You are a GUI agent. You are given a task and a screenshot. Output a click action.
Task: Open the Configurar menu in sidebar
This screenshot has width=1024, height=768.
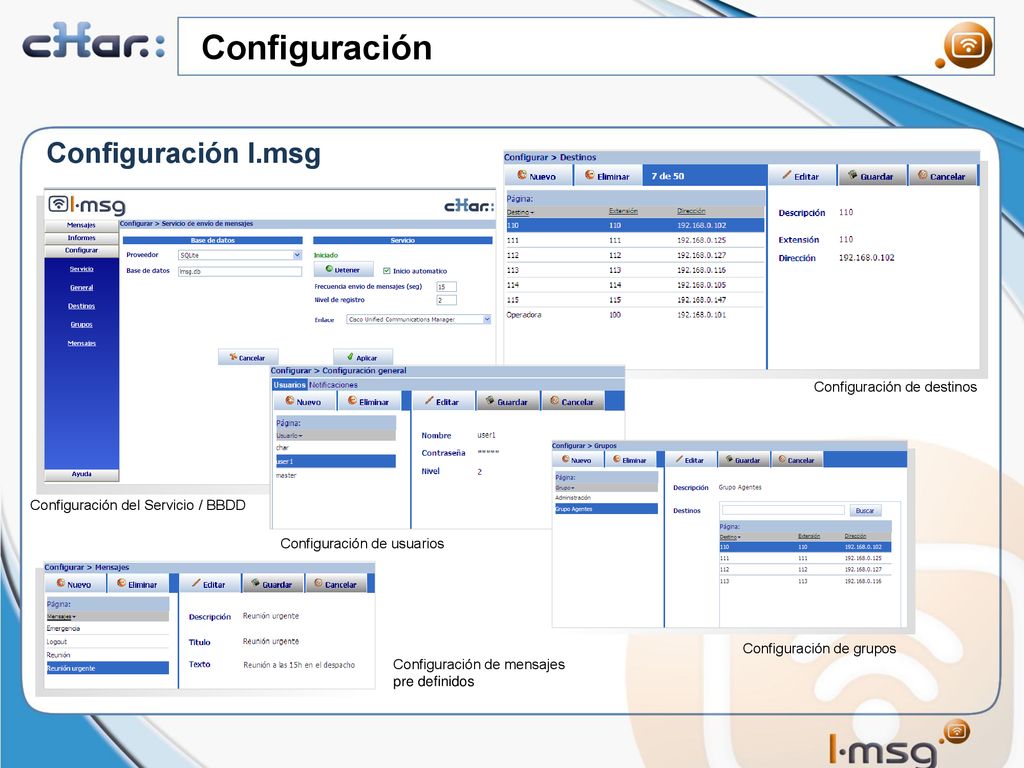coord(81,250)
